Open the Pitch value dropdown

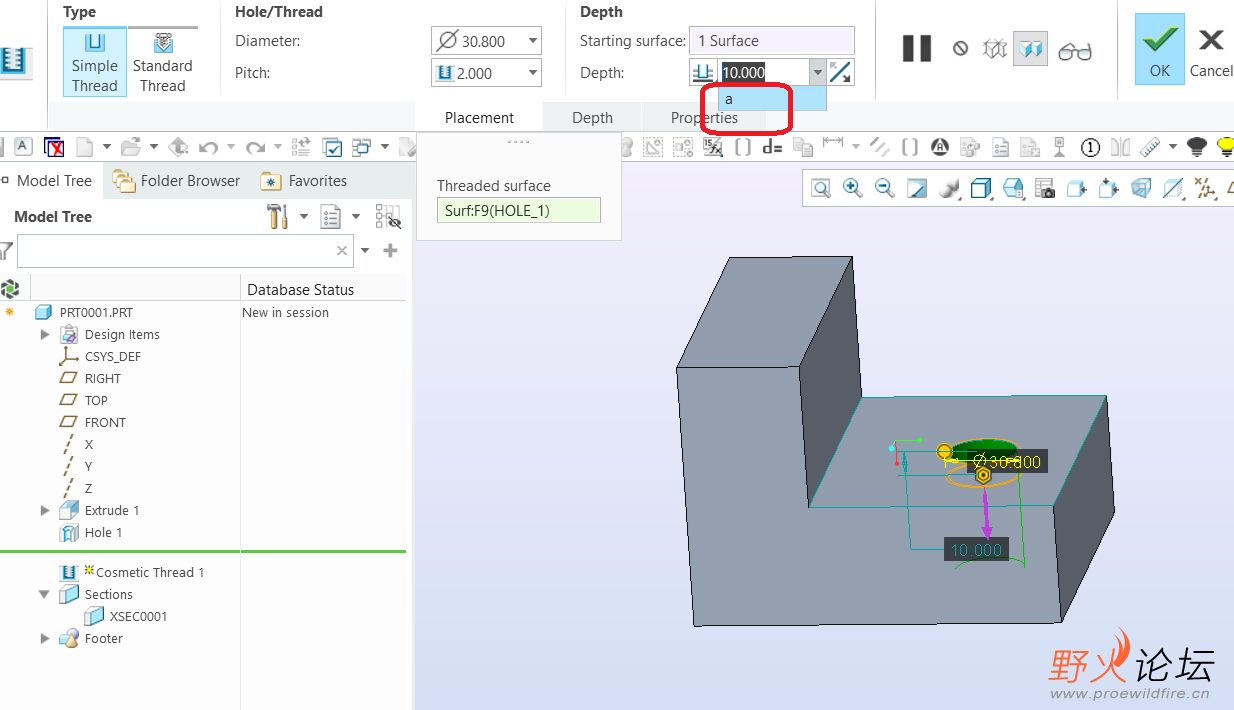[532, 73]
